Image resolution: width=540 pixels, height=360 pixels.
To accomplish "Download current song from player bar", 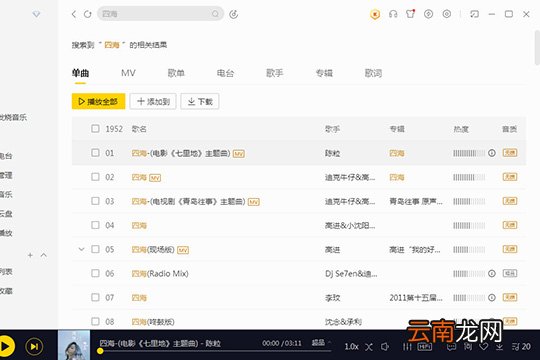I will pyautogui.click(x=499, y=347).
